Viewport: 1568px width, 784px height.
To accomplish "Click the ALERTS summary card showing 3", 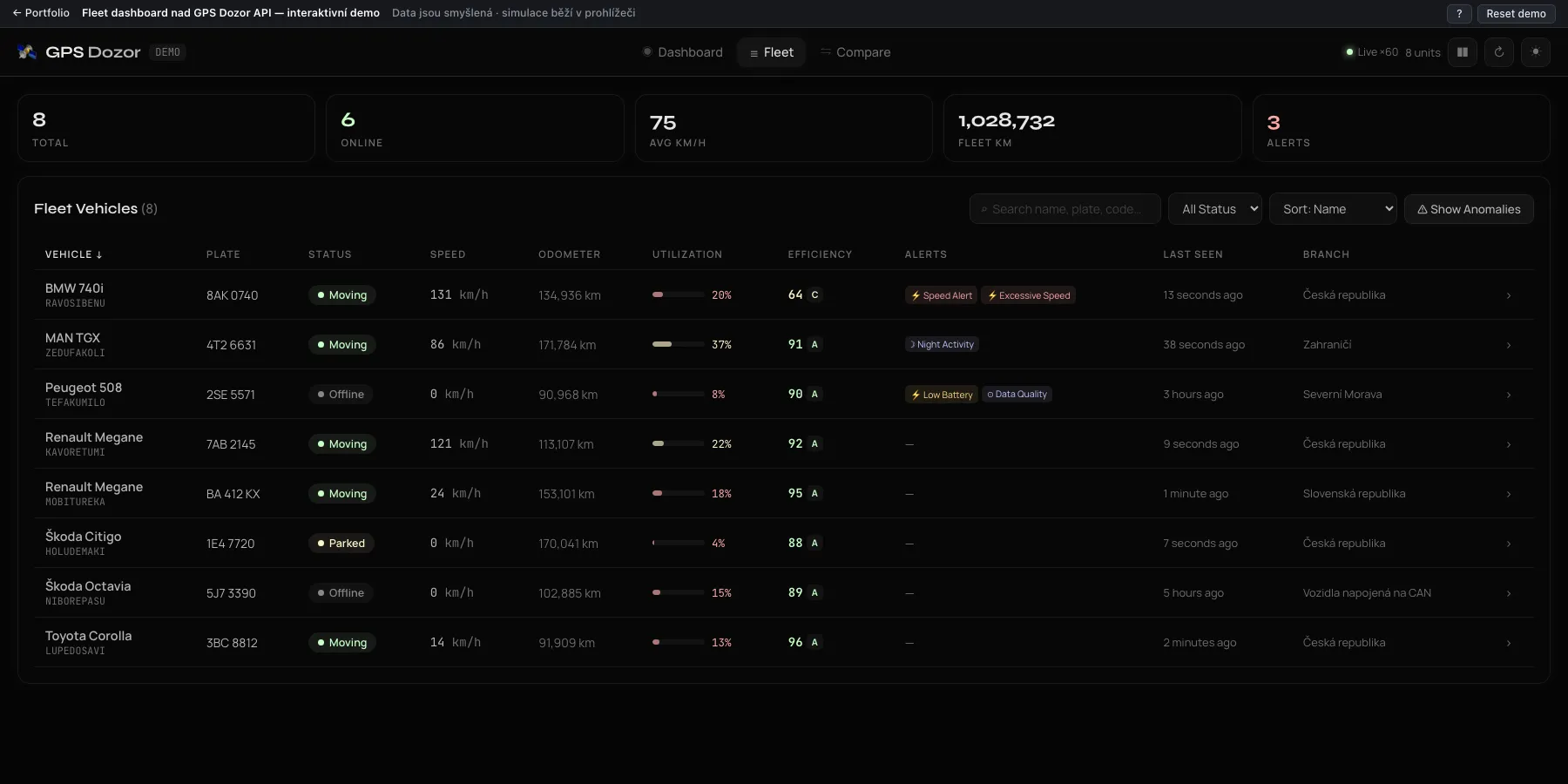I will [x=1401, y=128].
